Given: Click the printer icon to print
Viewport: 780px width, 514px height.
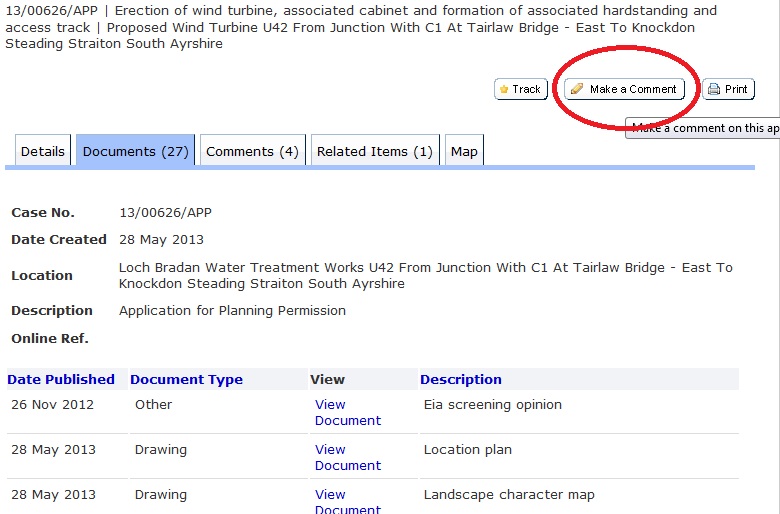Looking at the screenshot, I should (x=714, y=90).
